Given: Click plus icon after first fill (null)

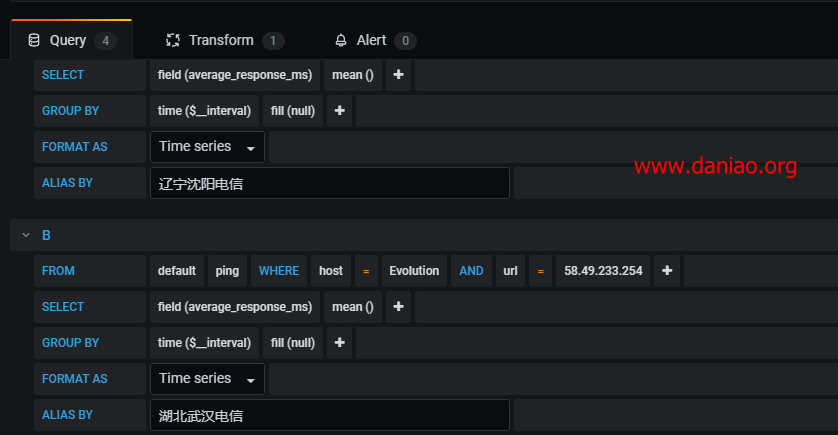Looking at the screenshot, I should (x=339, y=111).
